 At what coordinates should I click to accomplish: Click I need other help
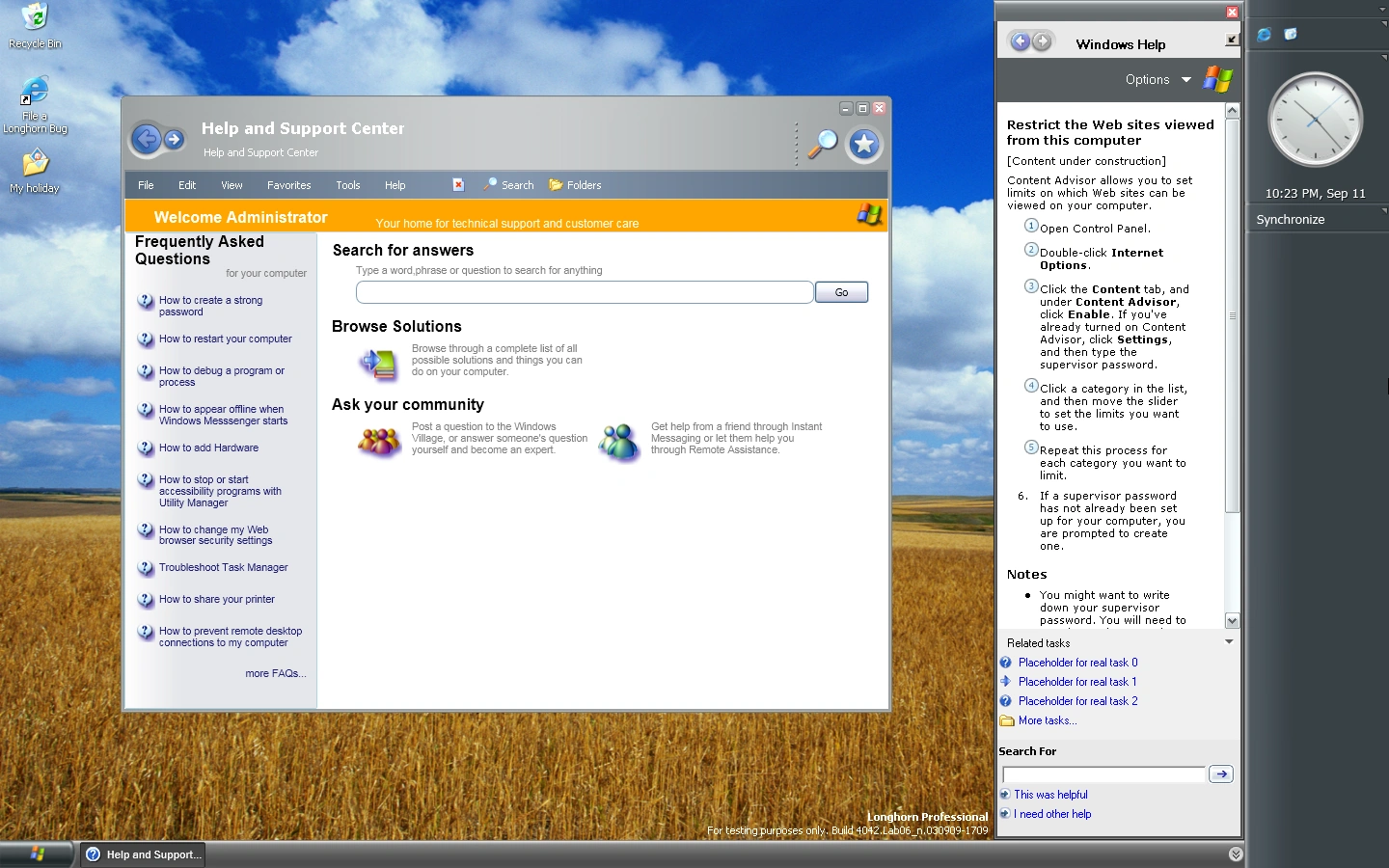(x=1052, y=814)
